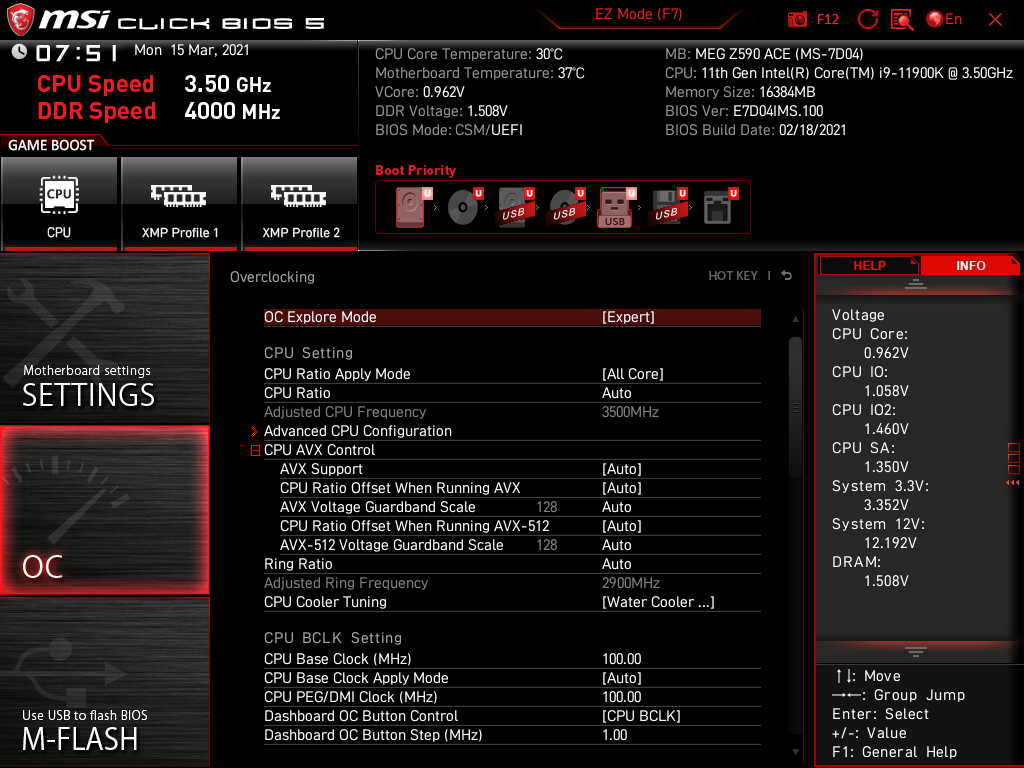Viewport: 1024px width, 768px height.
Task: Select the USB CD-ROM boot device
Action: 567,207
